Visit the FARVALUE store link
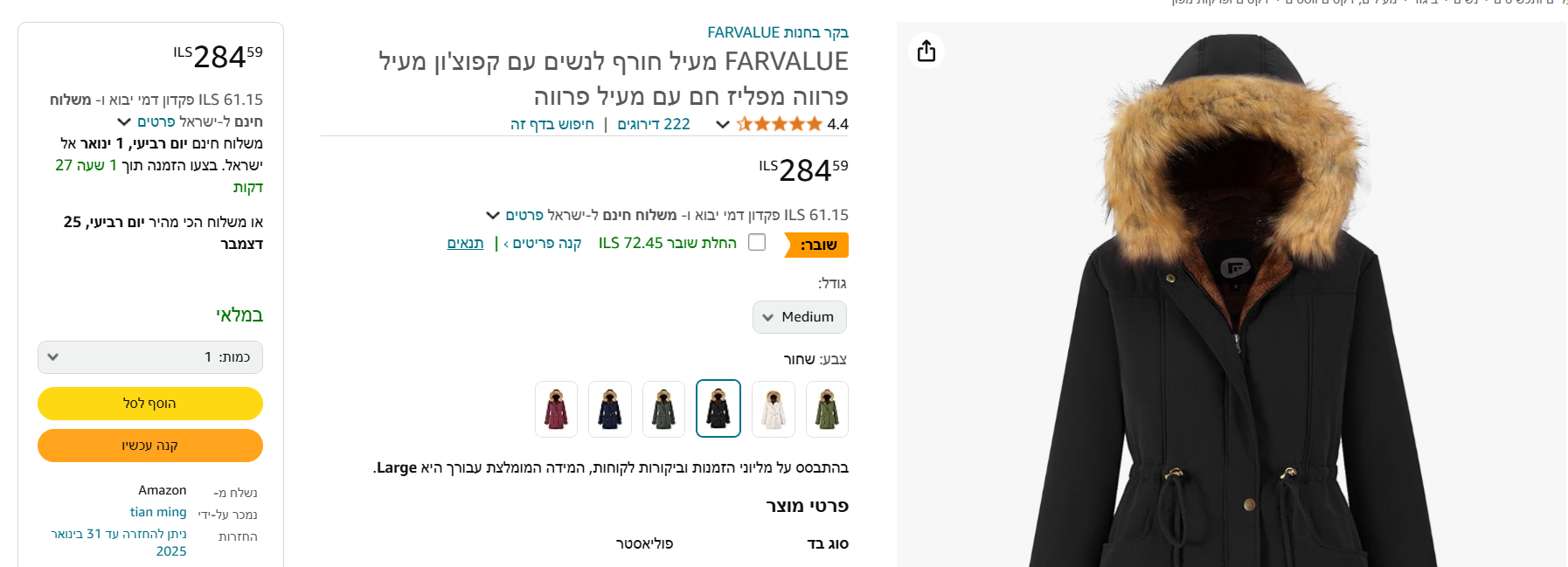The width and height of the screenshot is (1568, 567). point(778,32)
